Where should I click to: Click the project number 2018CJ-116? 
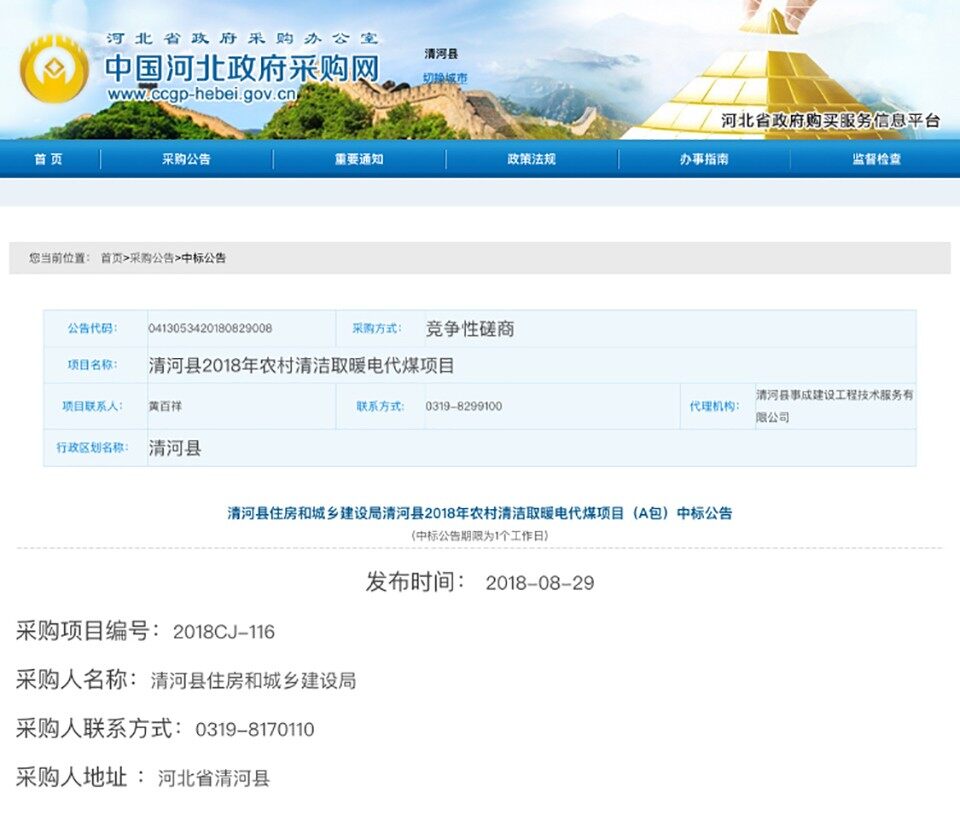pos(223,632)
